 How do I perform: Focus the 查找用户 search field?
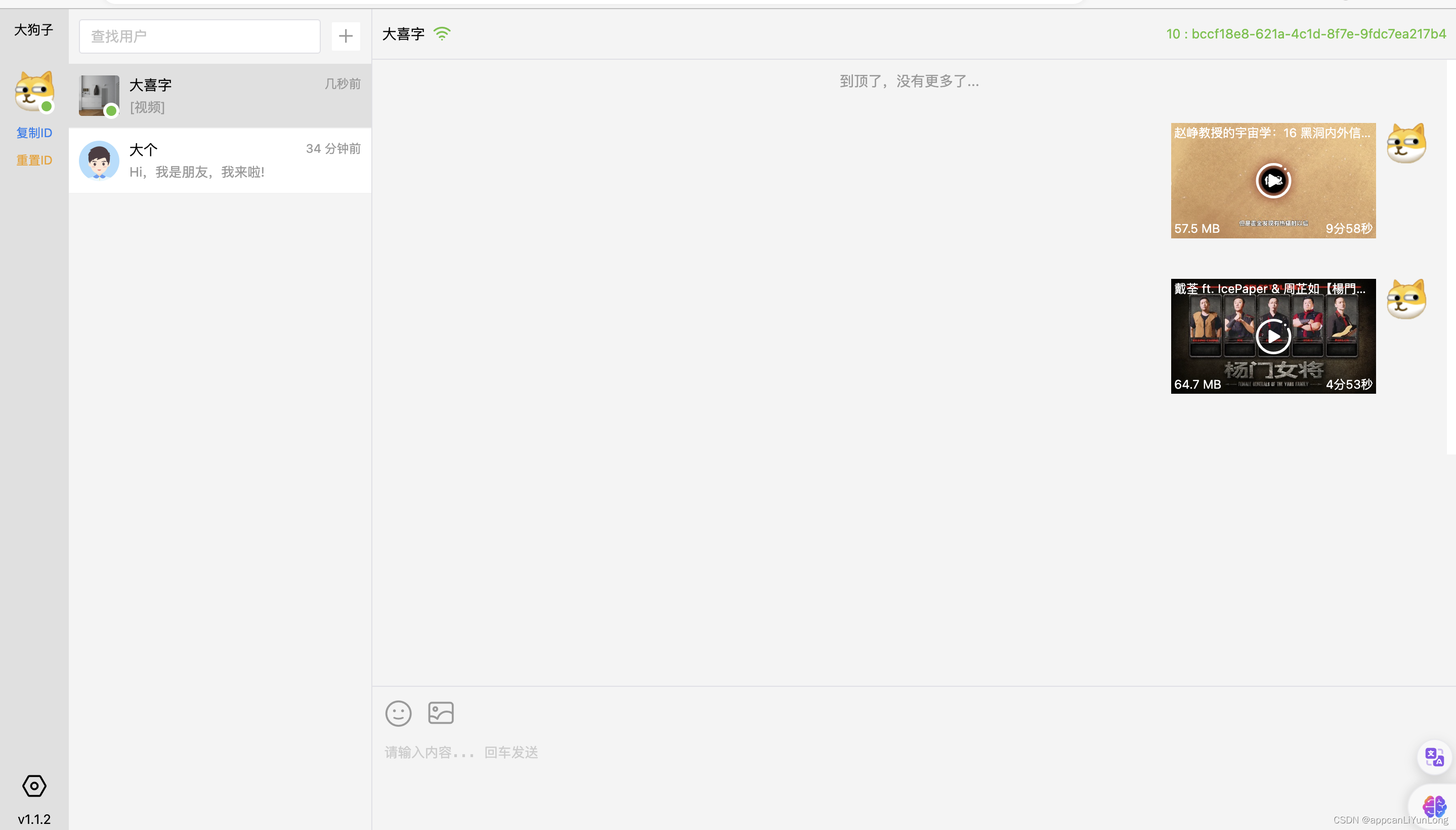(199, 36)
